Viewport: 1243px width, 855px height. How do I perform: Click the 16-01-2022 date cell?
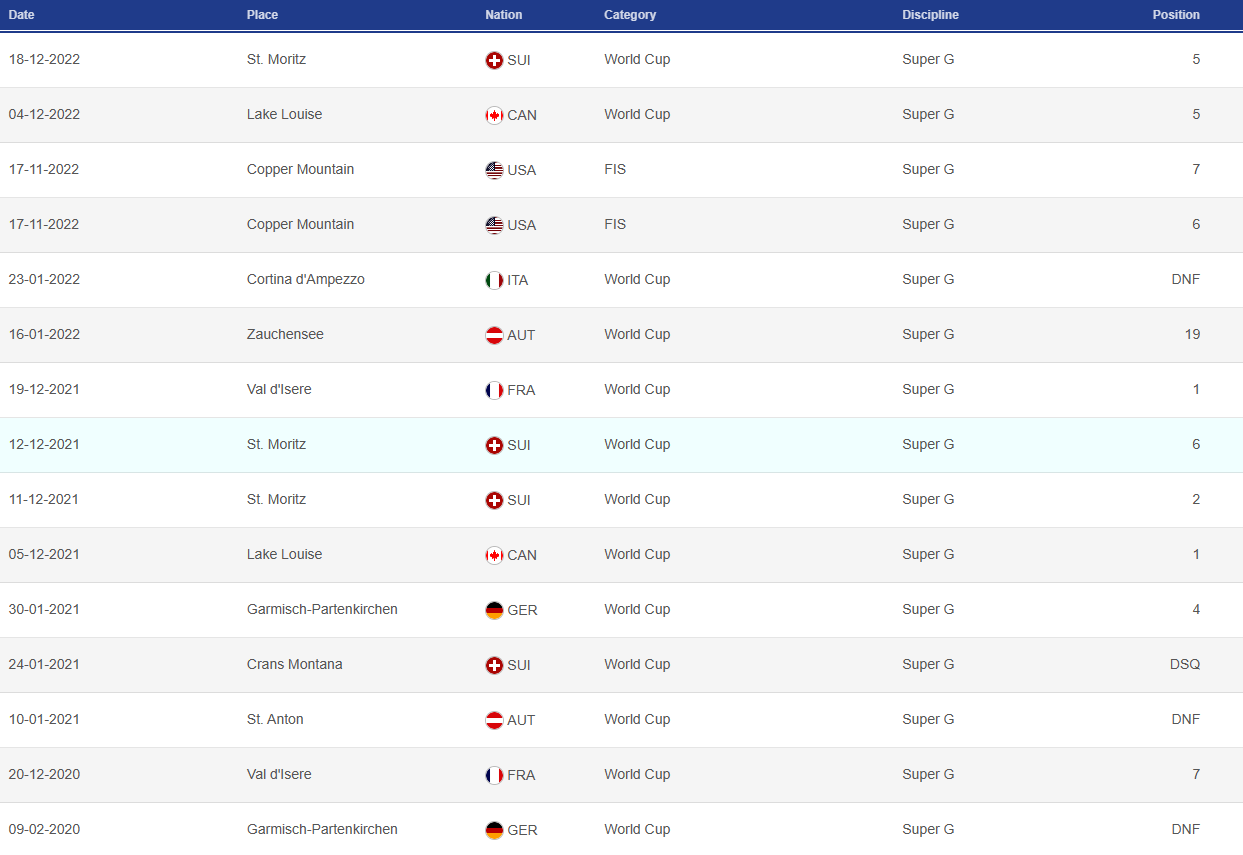44,334
